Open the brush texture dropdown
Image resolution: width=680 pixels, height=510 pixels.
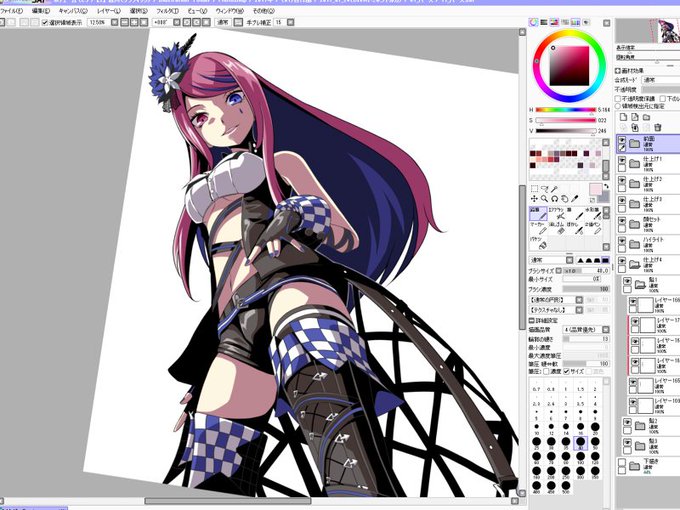579,310
